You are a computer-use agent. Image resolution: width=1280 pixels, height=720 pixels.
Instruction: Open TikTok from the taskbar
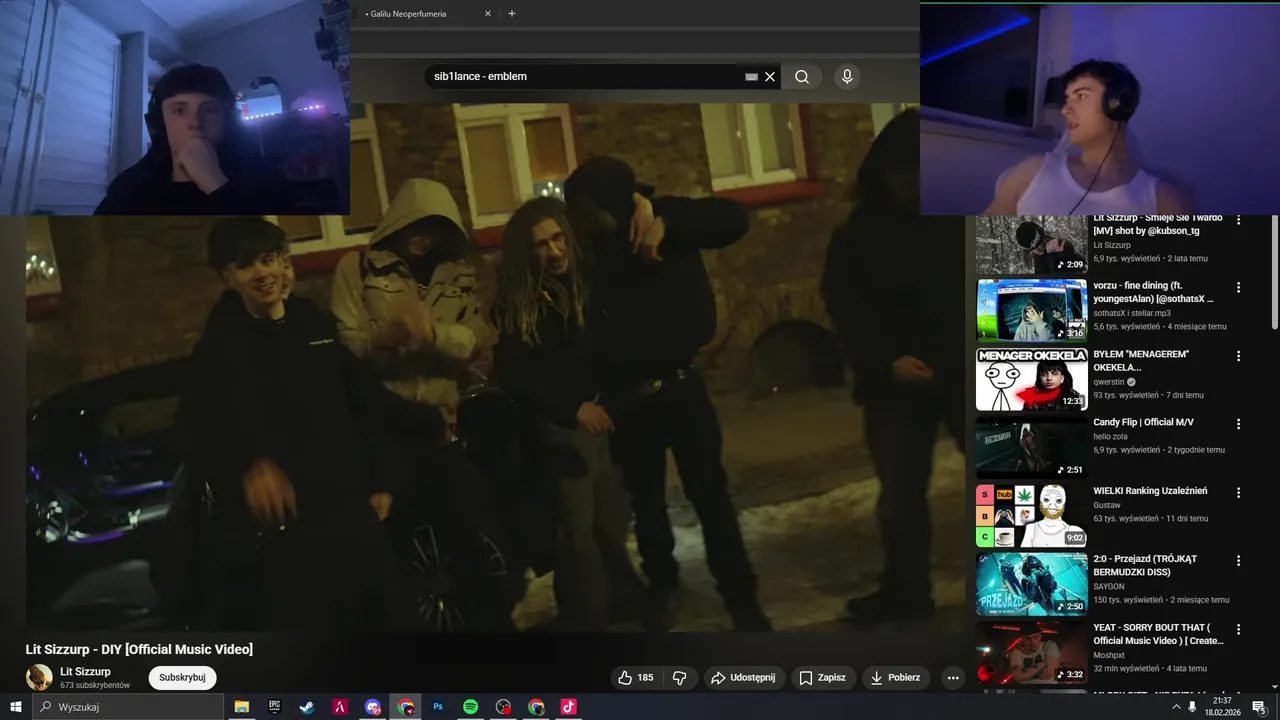point(568,707)
